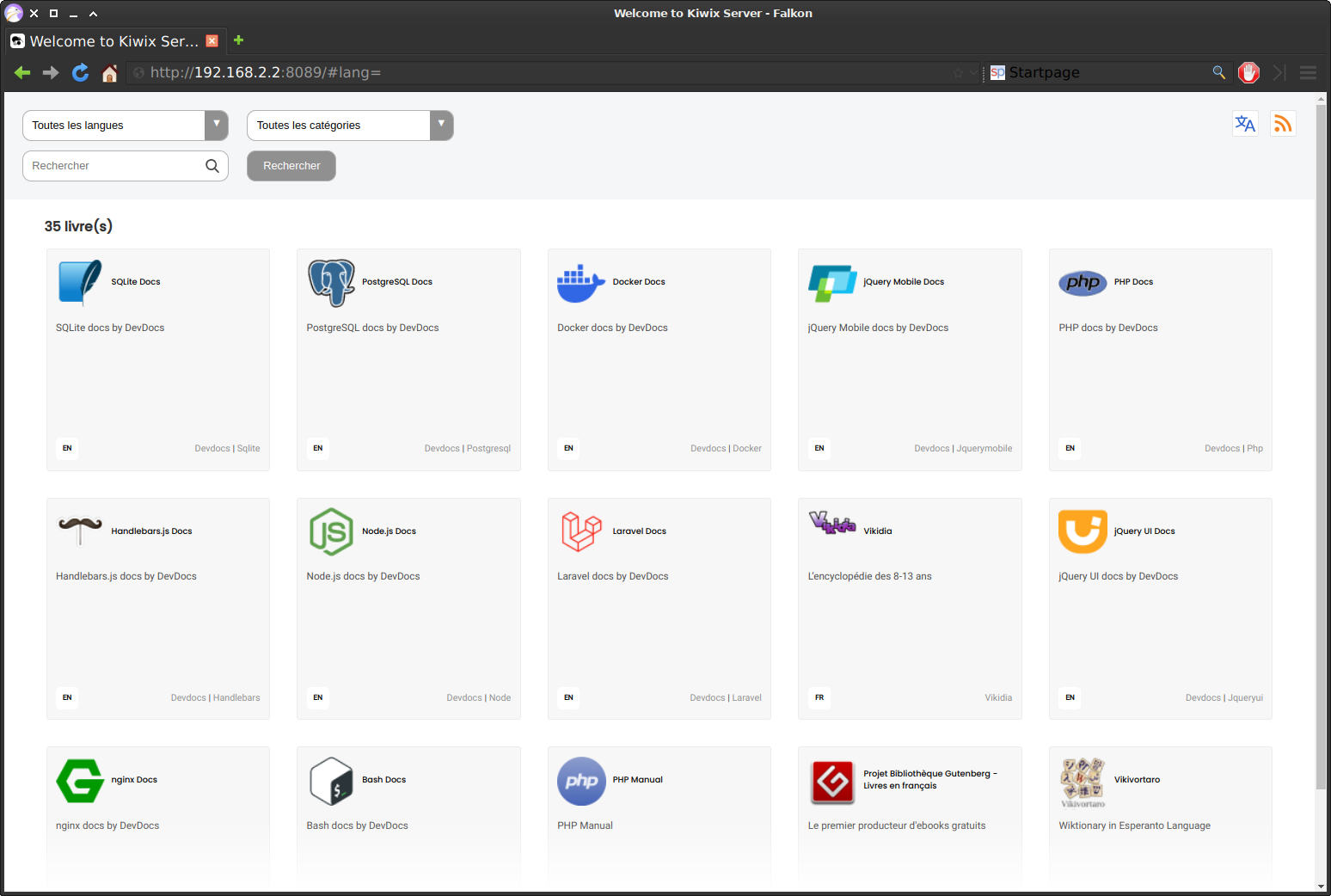This screenshot has width=1331, height=896.
Task: Click the vertical page scrollbar
Action: (x=1321, y=447)
